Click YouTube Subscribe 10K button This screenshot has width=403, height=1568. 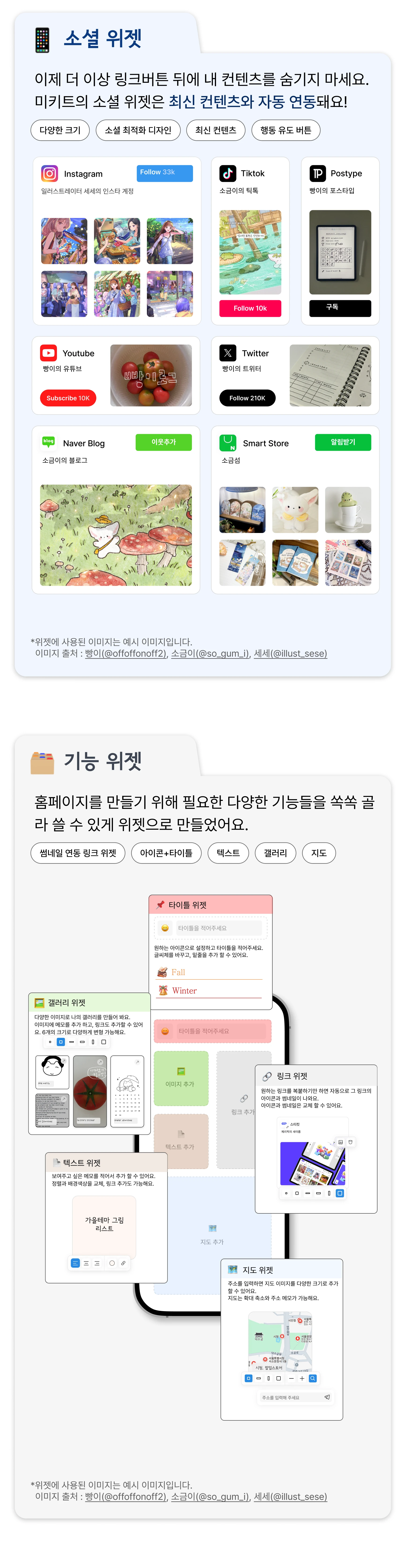pos(68,398)
